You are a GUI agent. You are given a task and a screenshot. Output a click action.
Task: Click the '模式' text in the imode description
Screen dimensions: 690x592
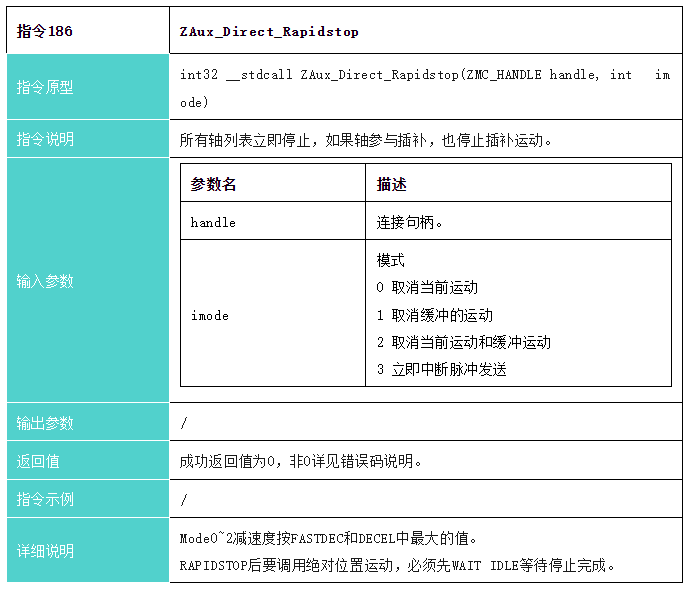pyautogui.click(x=390, y=260)
